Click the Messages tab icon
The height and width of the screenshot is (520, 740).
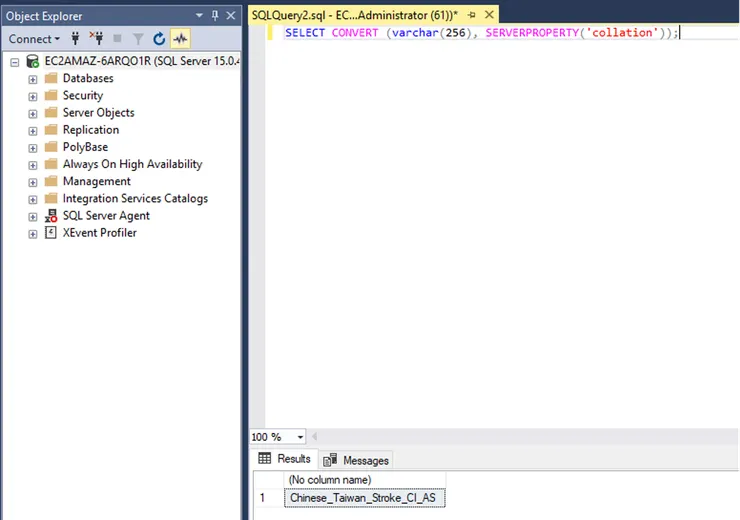point(330,460)
